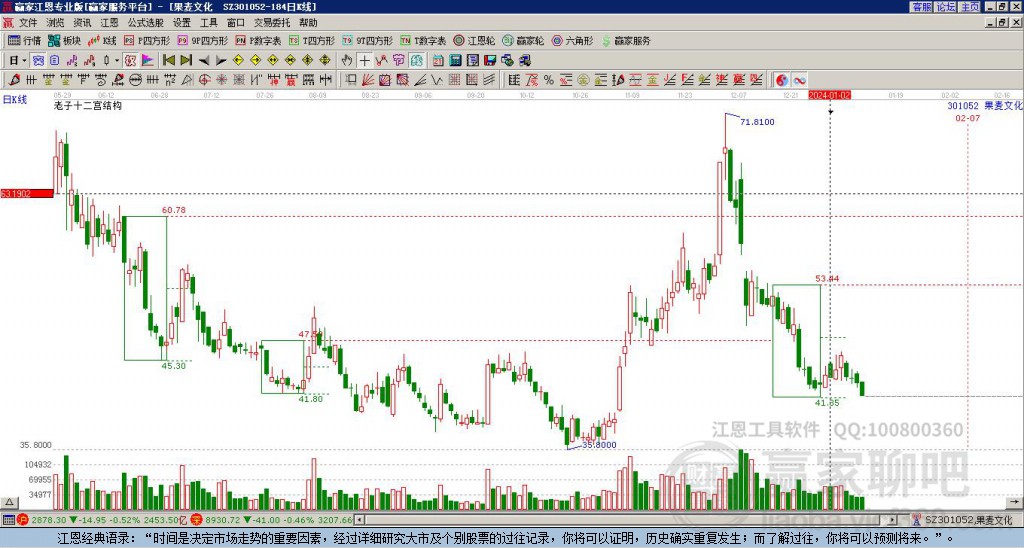1024x548 pixels.
Task: Open the 江恩轮 tool
Action: 474,40
